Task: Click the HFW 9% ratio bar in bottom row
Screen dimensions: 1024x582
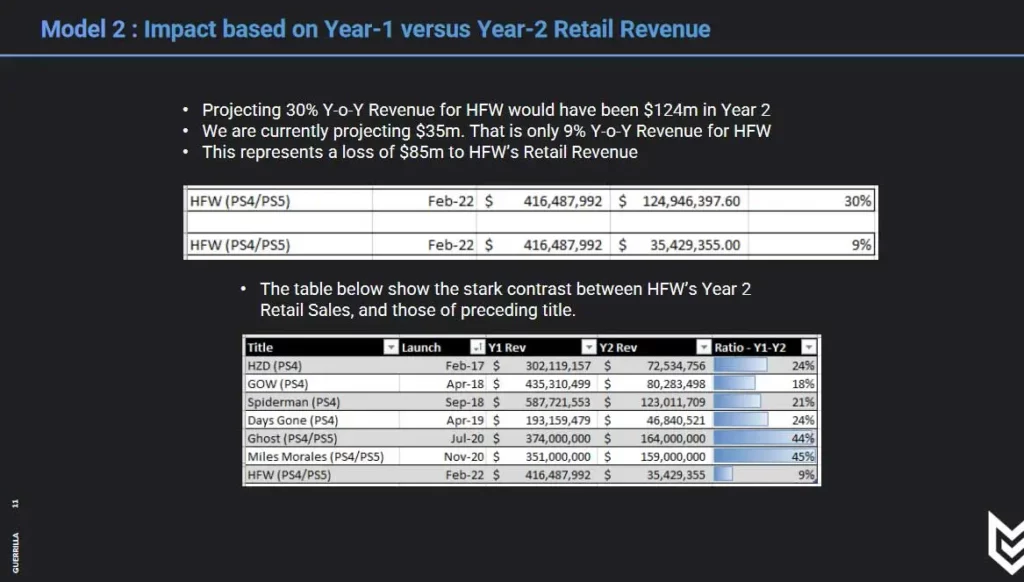Action: coord(723,475)
